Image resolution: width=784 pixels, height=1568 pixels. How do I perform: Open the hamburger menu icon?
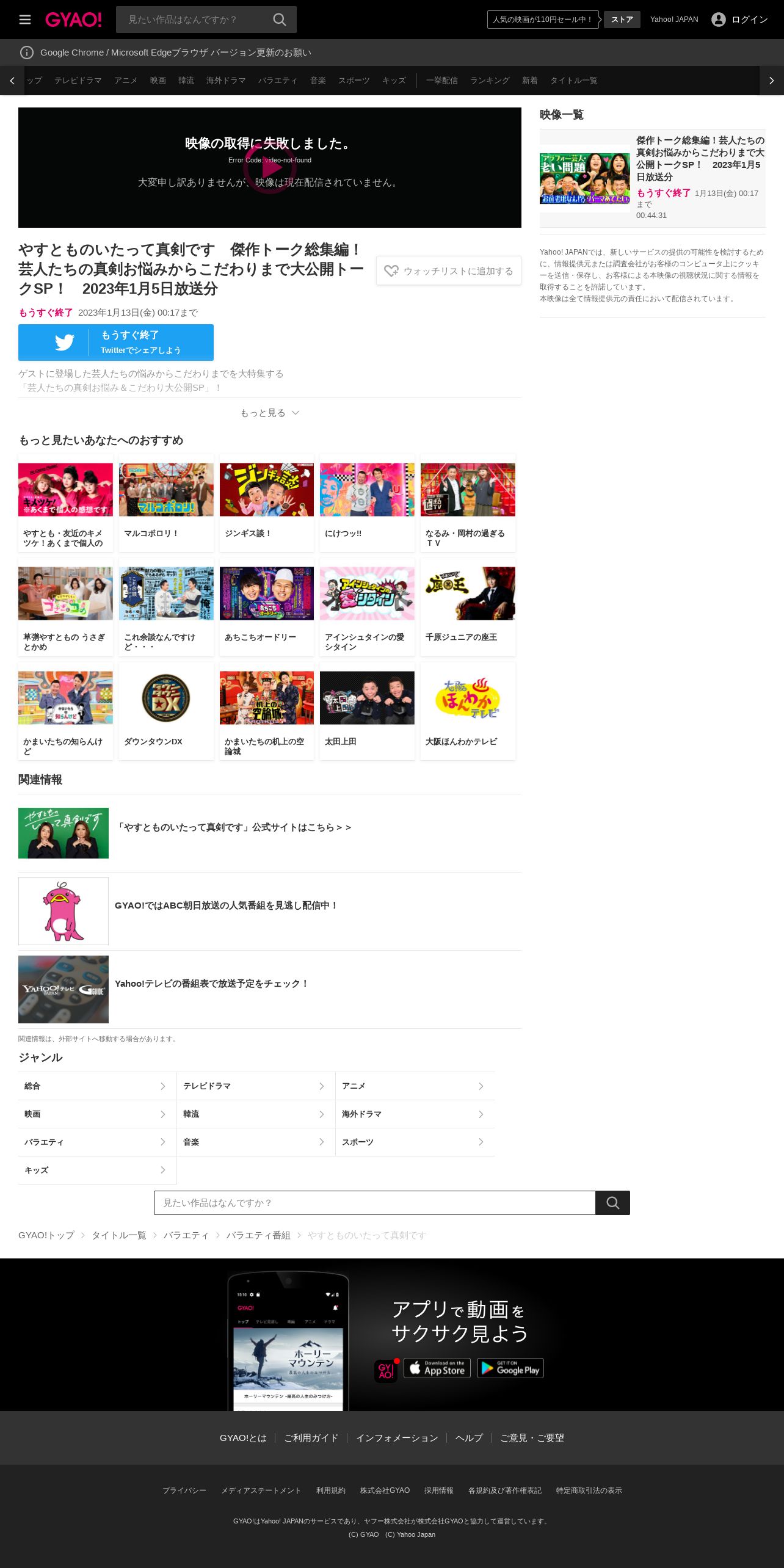pyautogui.click(x=25, y=20)
